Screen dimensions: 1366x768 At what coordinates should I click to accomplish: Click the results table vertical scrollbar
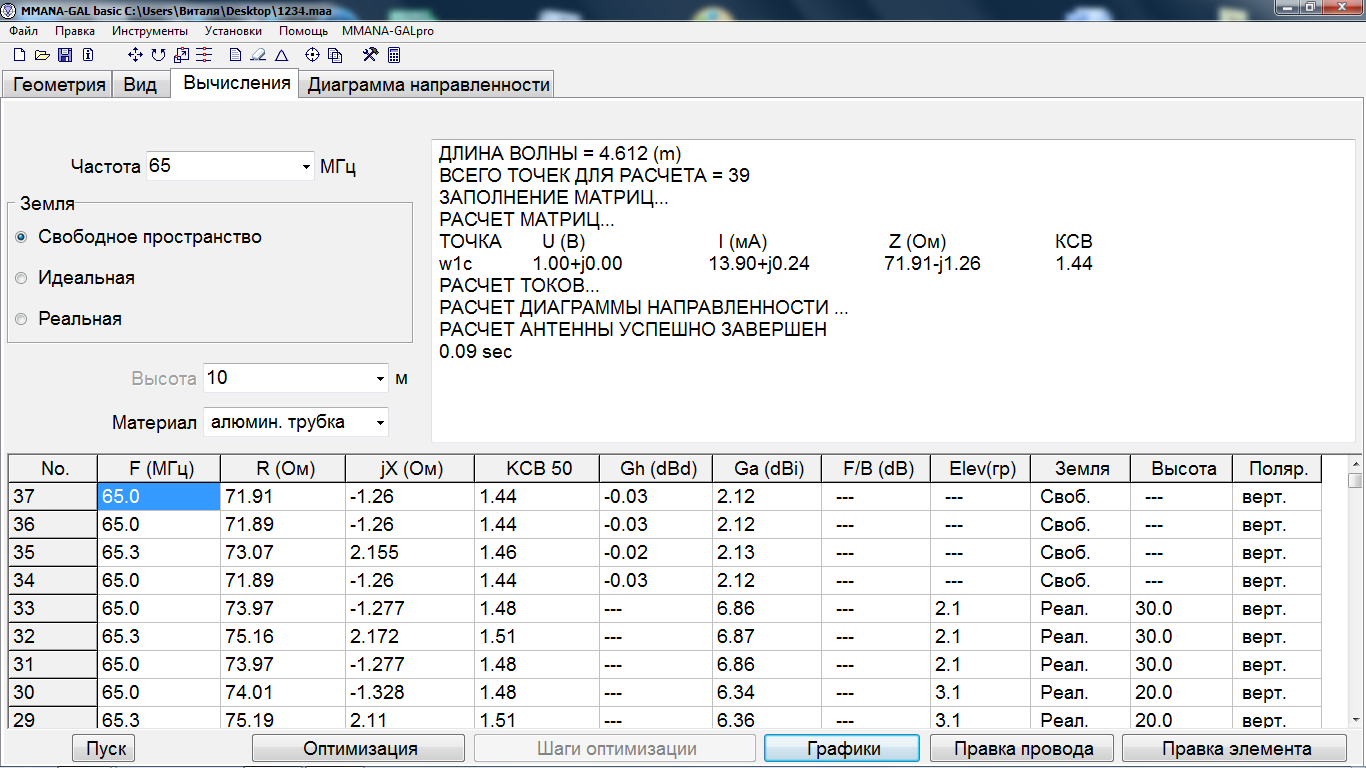coord(1355,591)
